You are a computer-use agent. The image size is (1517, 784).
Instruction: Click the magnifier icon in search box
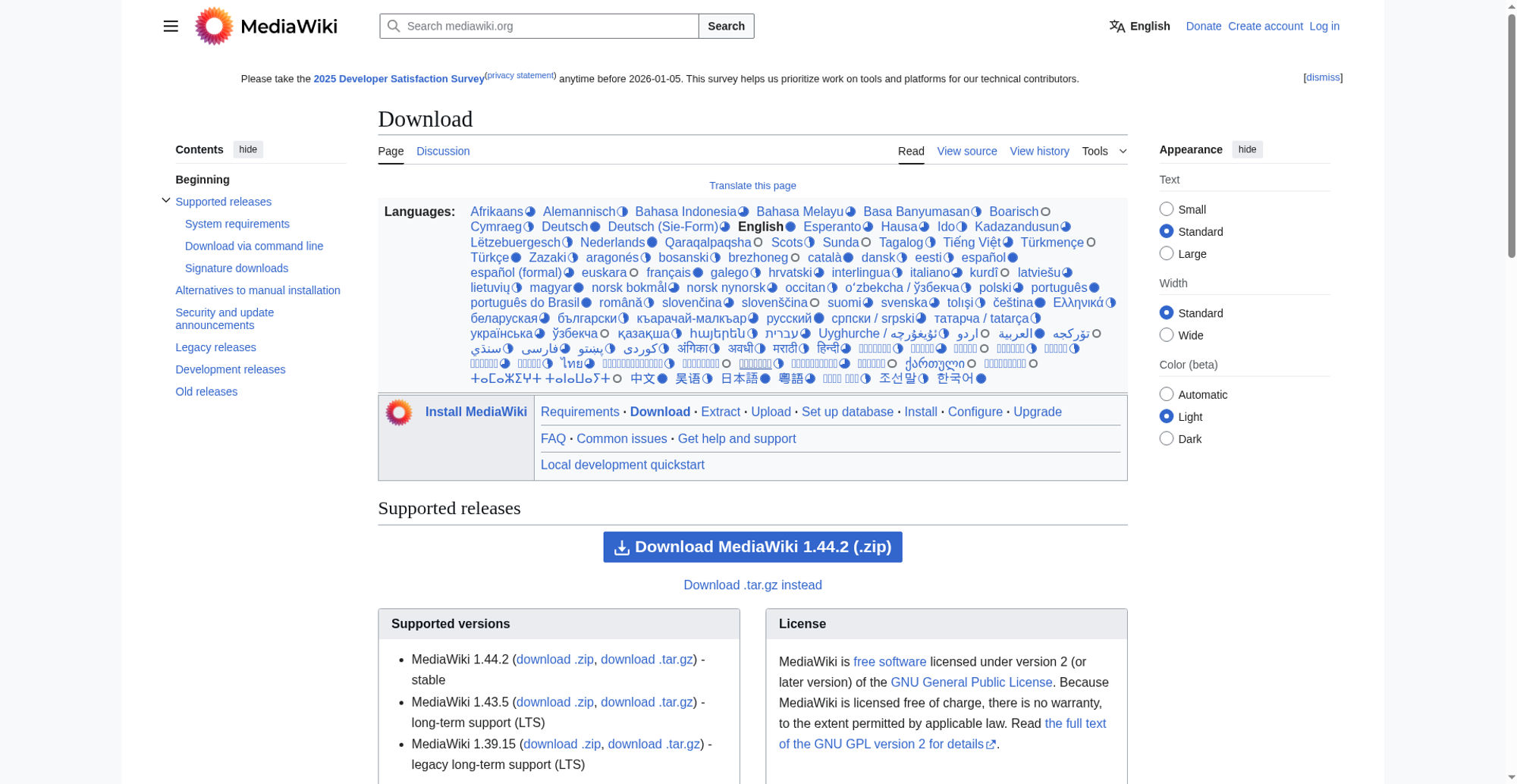tap(394, 27)
